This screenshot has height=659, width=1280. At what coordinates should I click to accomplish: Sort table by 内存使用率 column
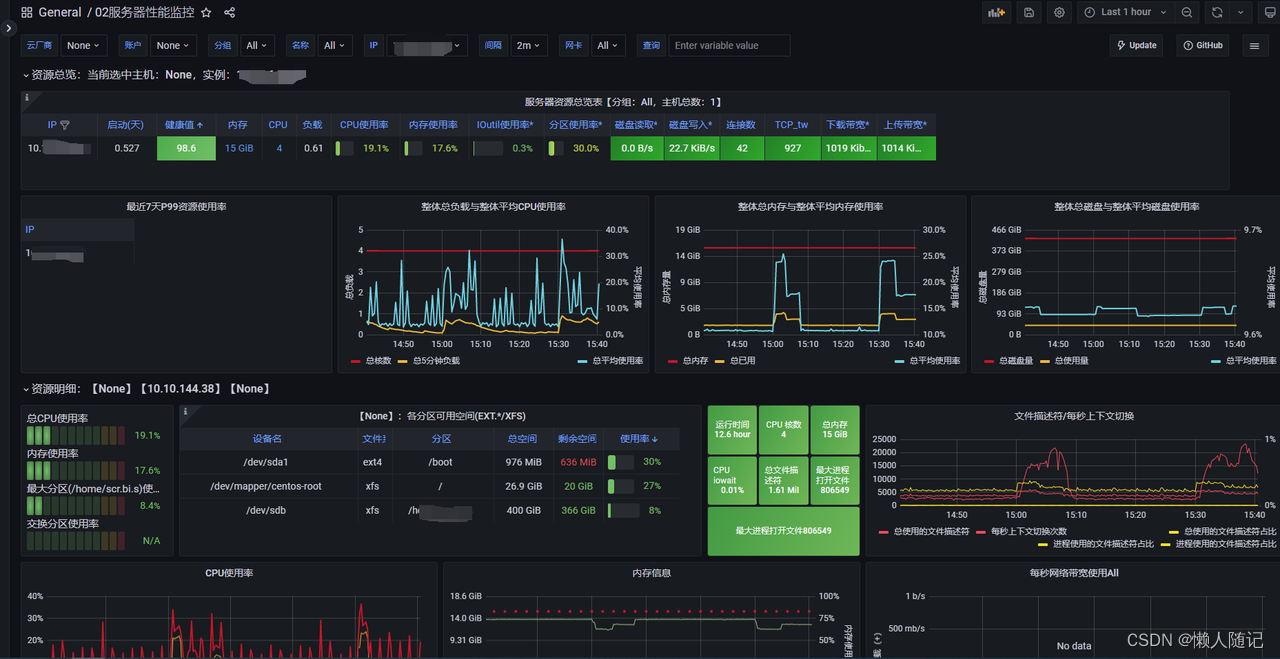(433, 125)
